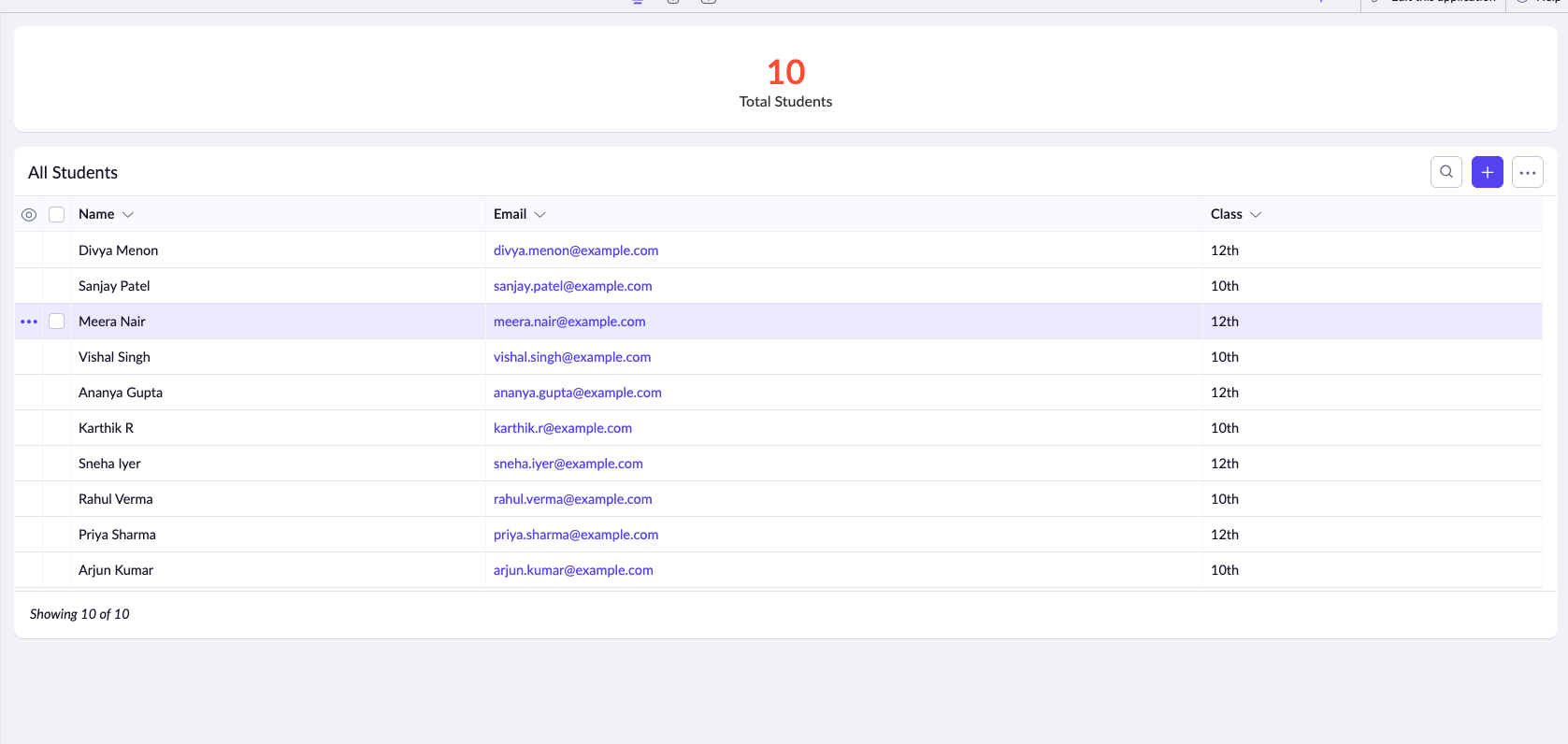Click the 10th class cell for Arjun Kumar
Viewport: 1568px width, 744px height.
1372,570
